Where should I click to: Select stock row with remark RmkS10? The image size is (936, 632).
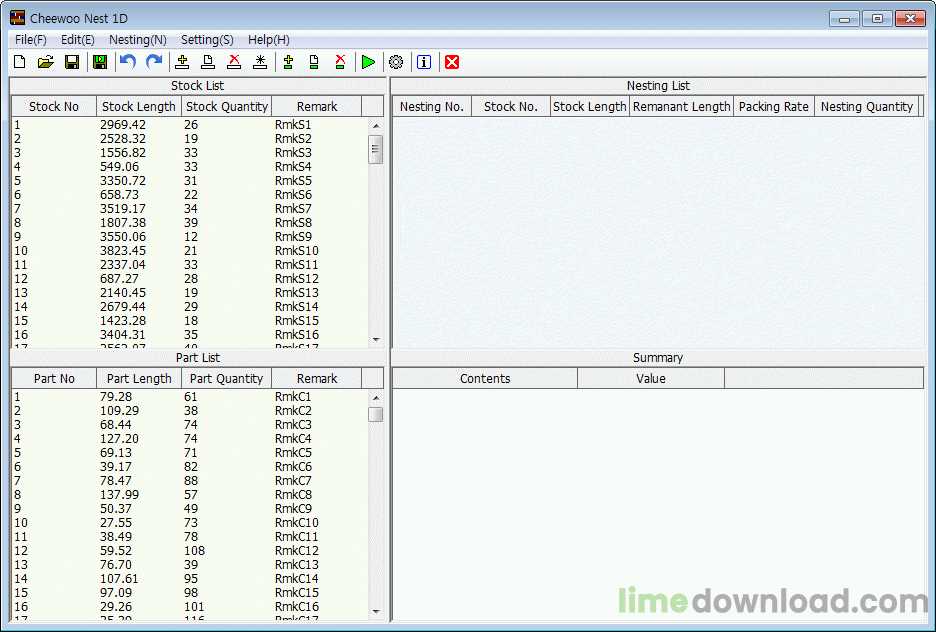(296, 251)
